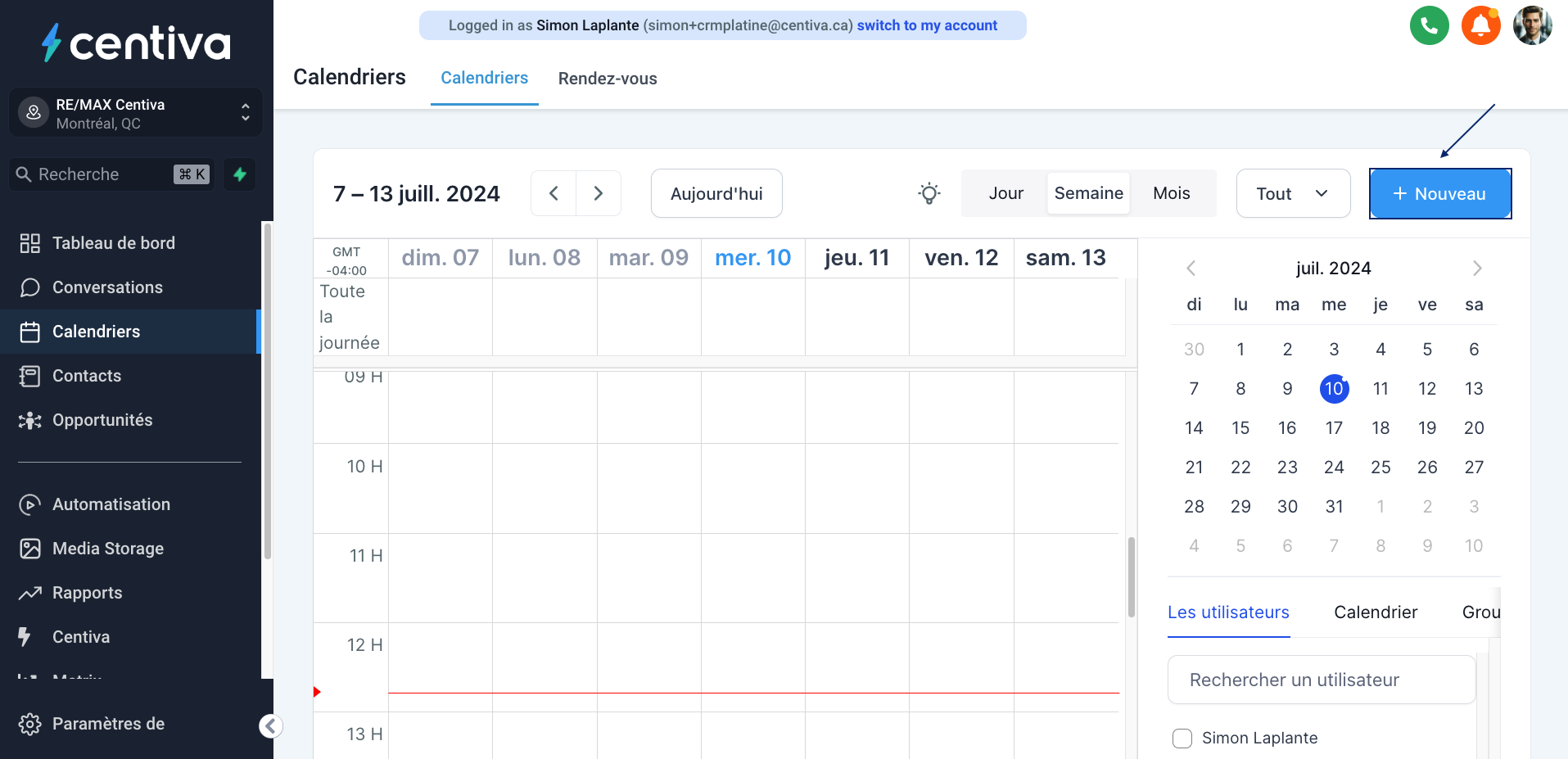The width and height of the screenshot is (1568, 759).
Task: Create an event with the Nouveau button
Action: [x=1439, y=193]
